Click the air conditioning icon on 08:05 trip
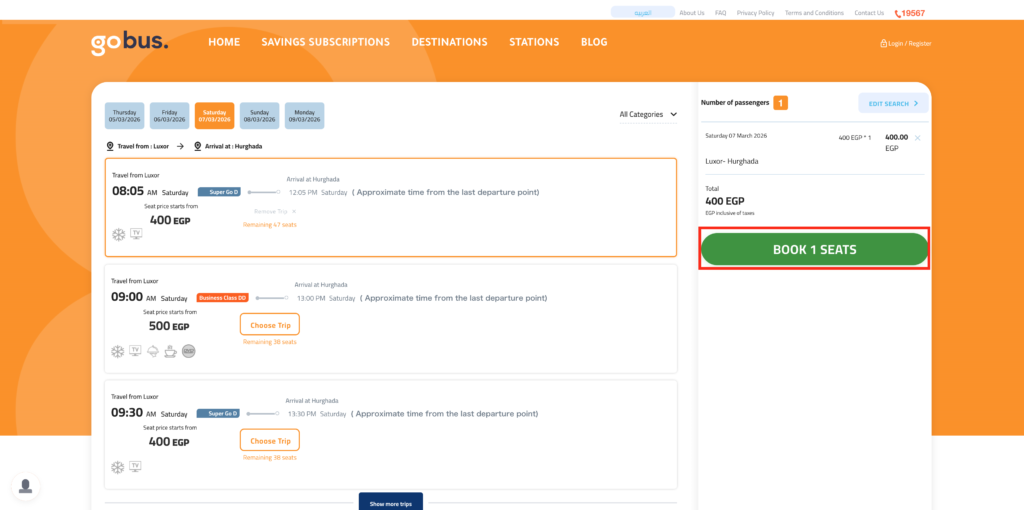This screenshot has height=510, width=1024. click(118, 234)
